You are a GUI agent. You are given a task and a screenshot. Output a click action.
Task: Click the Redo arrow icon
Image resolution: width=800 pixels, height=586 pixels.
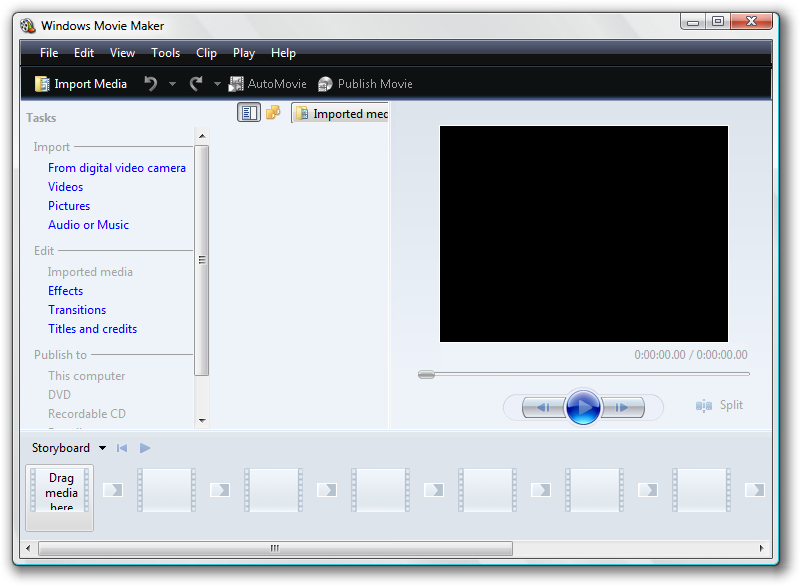(197, 83)
